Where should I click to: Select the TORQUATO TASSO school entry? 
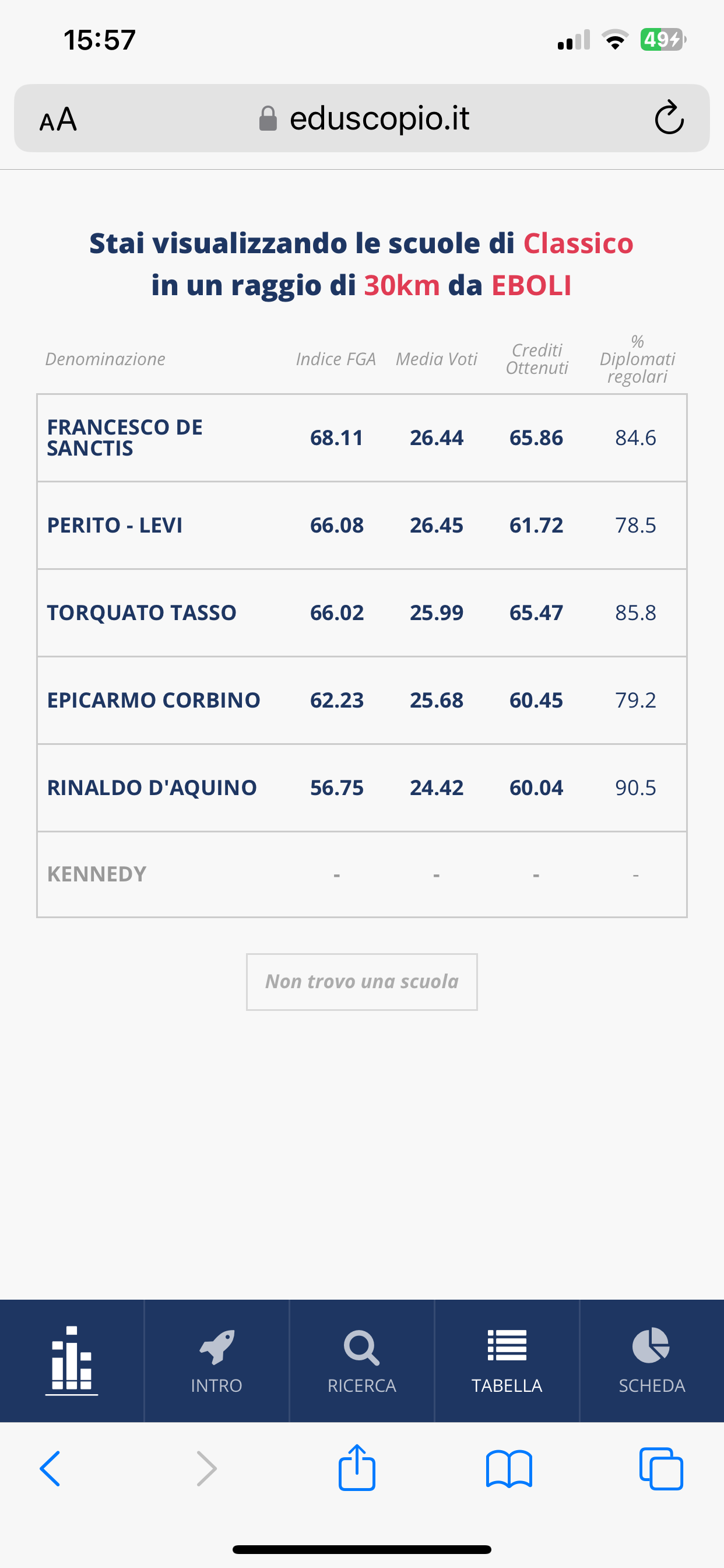tap(142, 612)
